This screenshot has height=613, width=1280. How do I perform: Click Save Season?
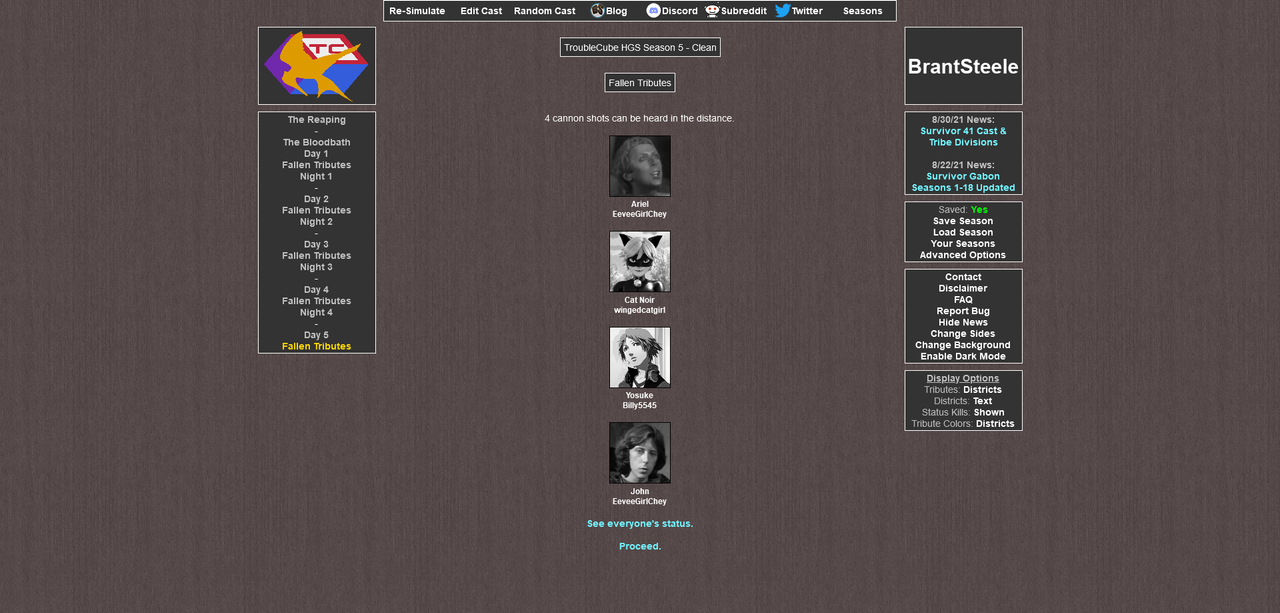(963, 221)
